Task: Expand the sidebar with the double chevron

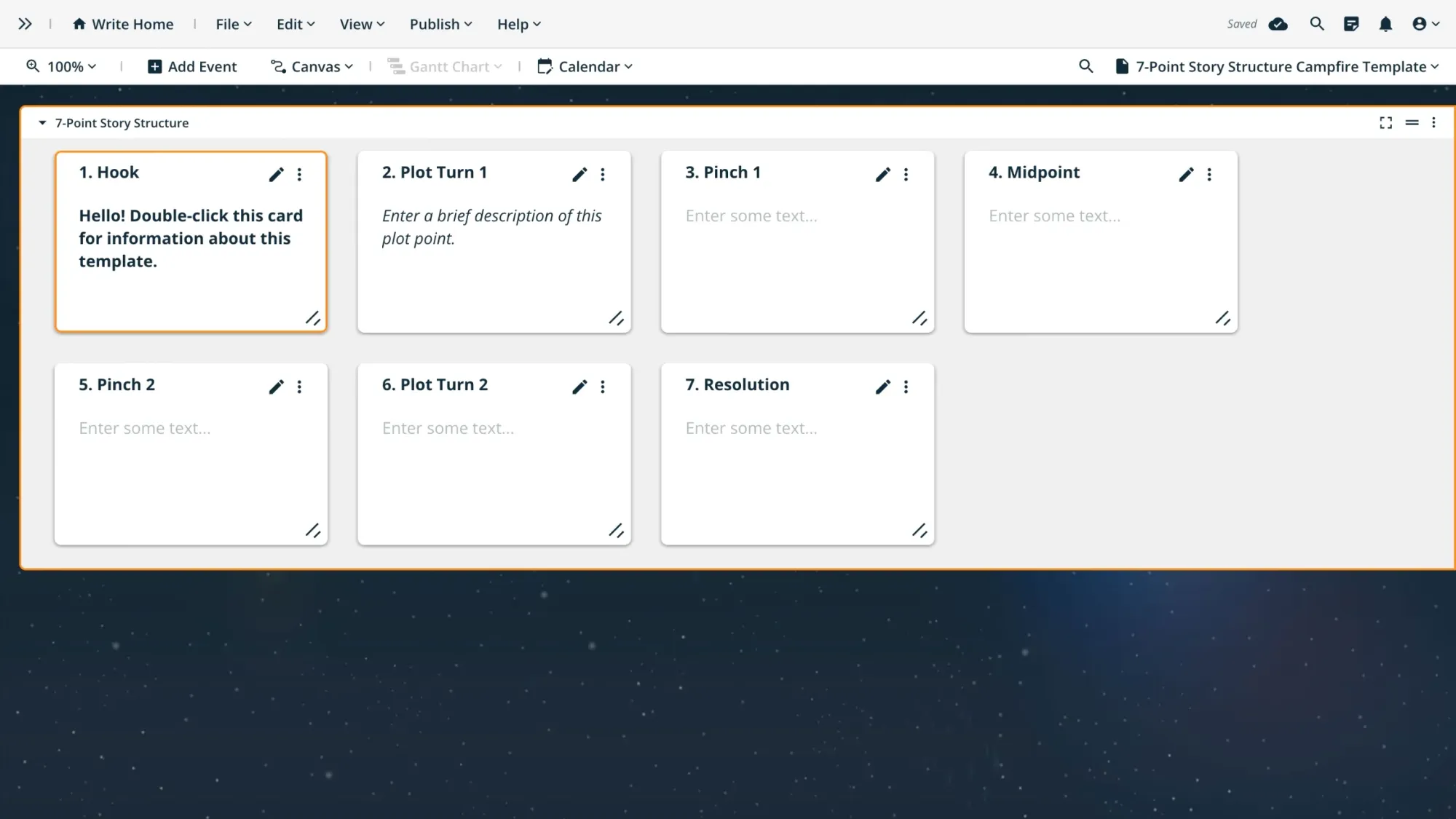Action: [x=25, y=24]
